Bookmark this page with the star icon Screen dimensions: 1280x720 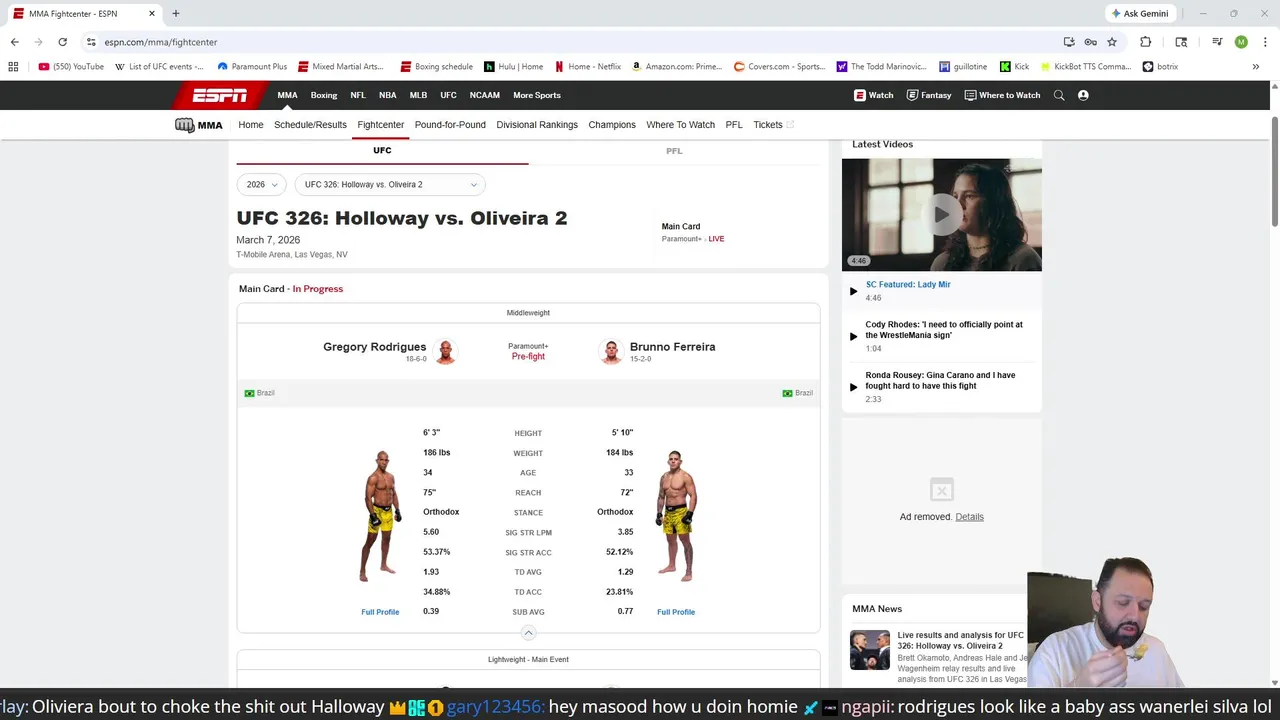pyautogui.click(x=1112, y=42)
